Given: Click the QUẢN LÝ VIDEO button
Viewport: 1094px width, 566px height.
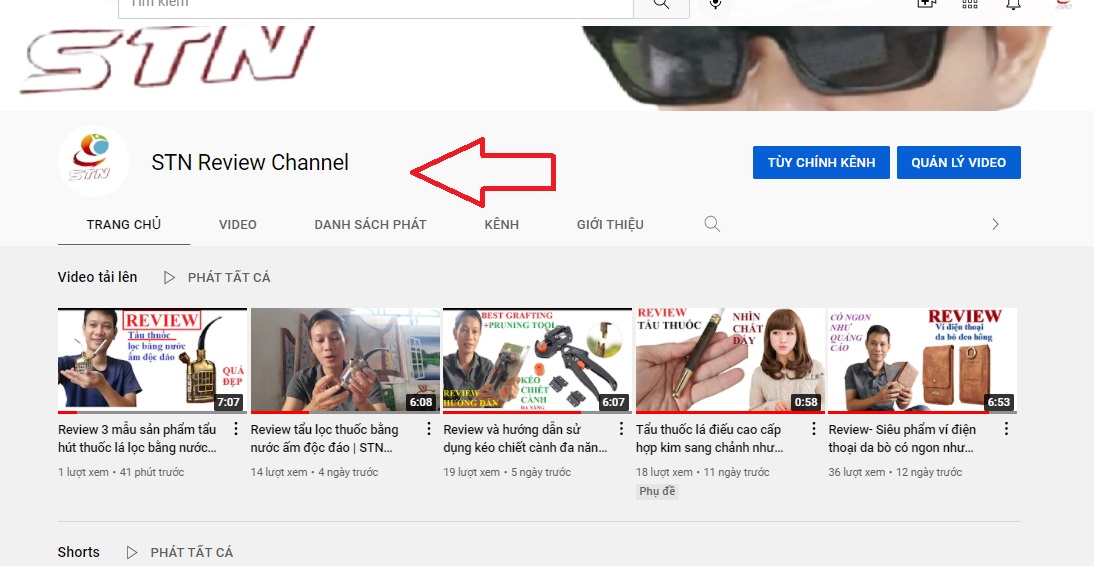Looking at the screenshot, I should [x=958, y=163].
